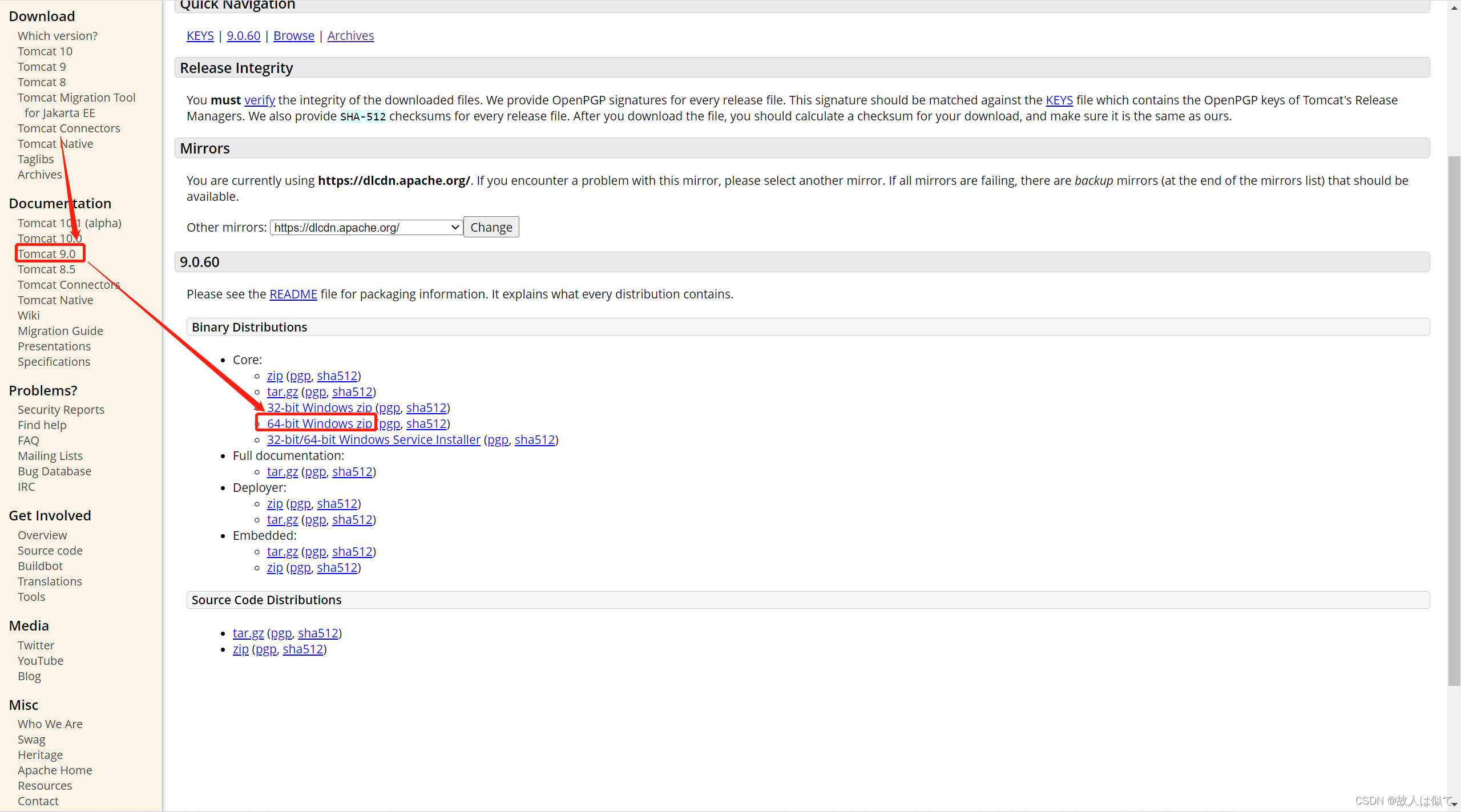Download the Core zip distribution
1461x812 pixels.
click(275, 375)
